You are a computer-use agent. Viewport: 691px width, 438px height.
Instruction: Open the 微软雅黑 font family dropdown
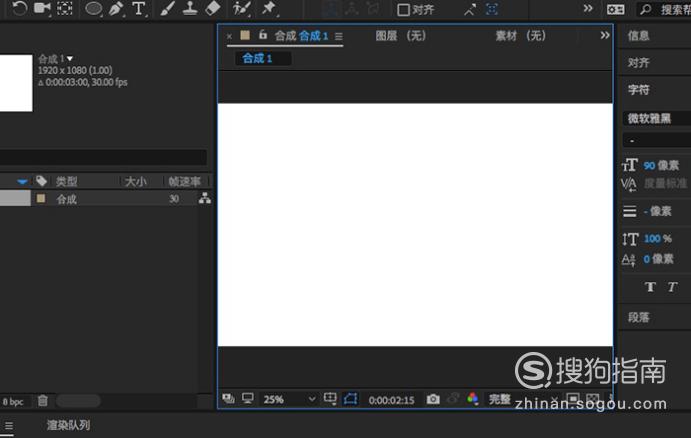(657, 118)
